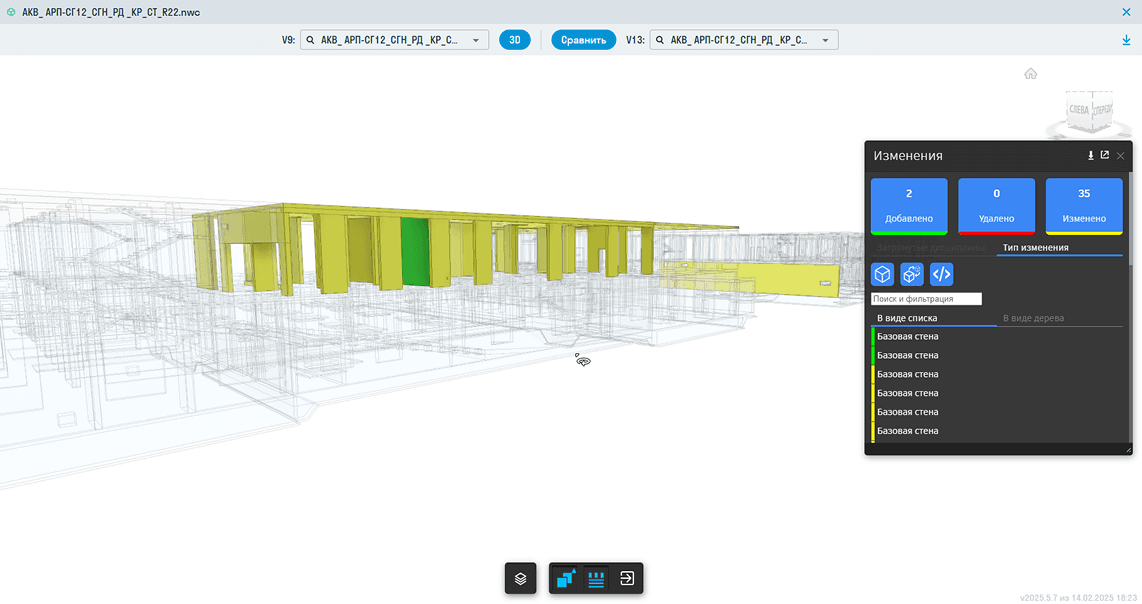Download the changes report in panel header

coord(1090,156)
